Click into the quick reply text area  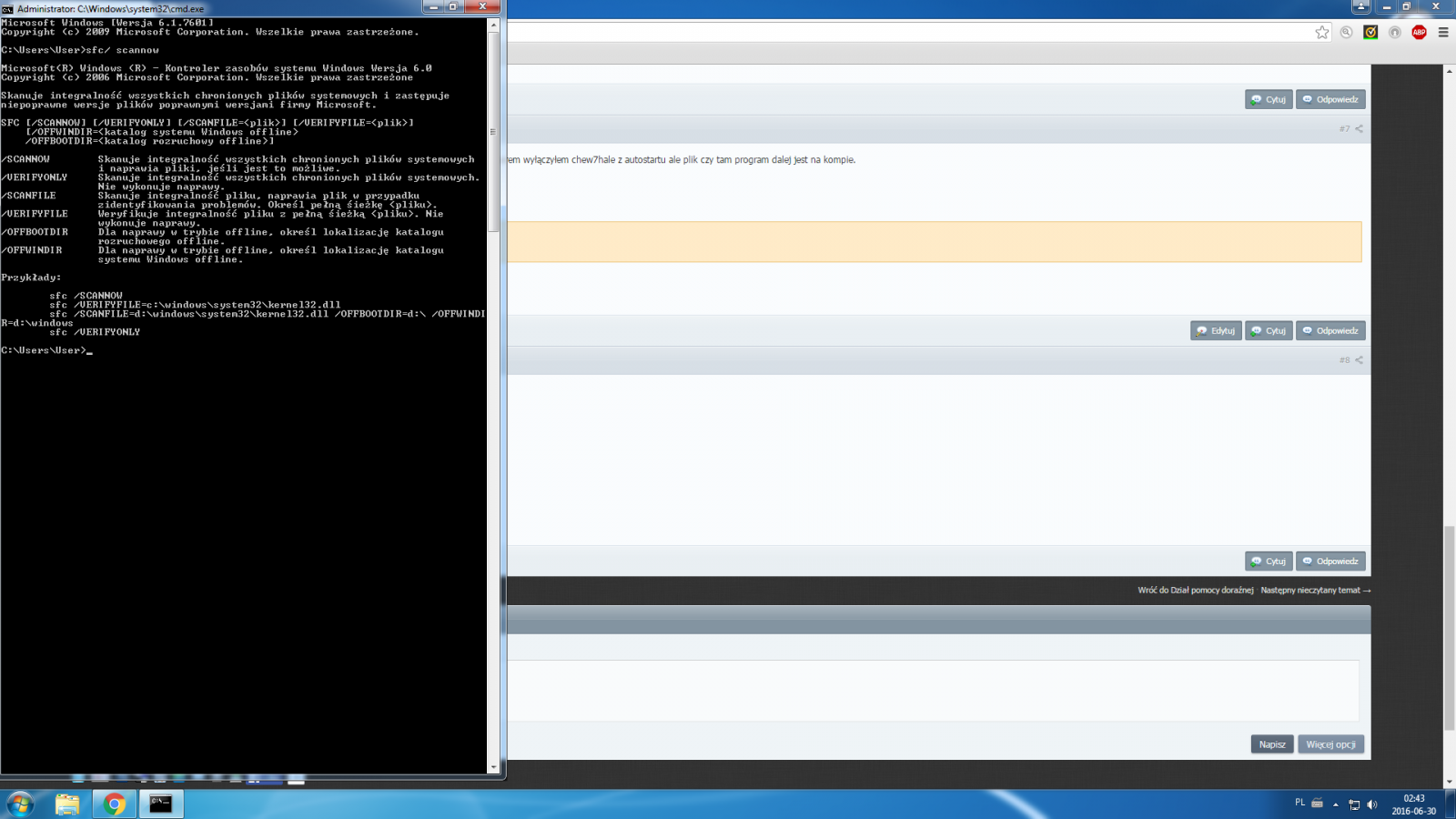pos(933,691)
